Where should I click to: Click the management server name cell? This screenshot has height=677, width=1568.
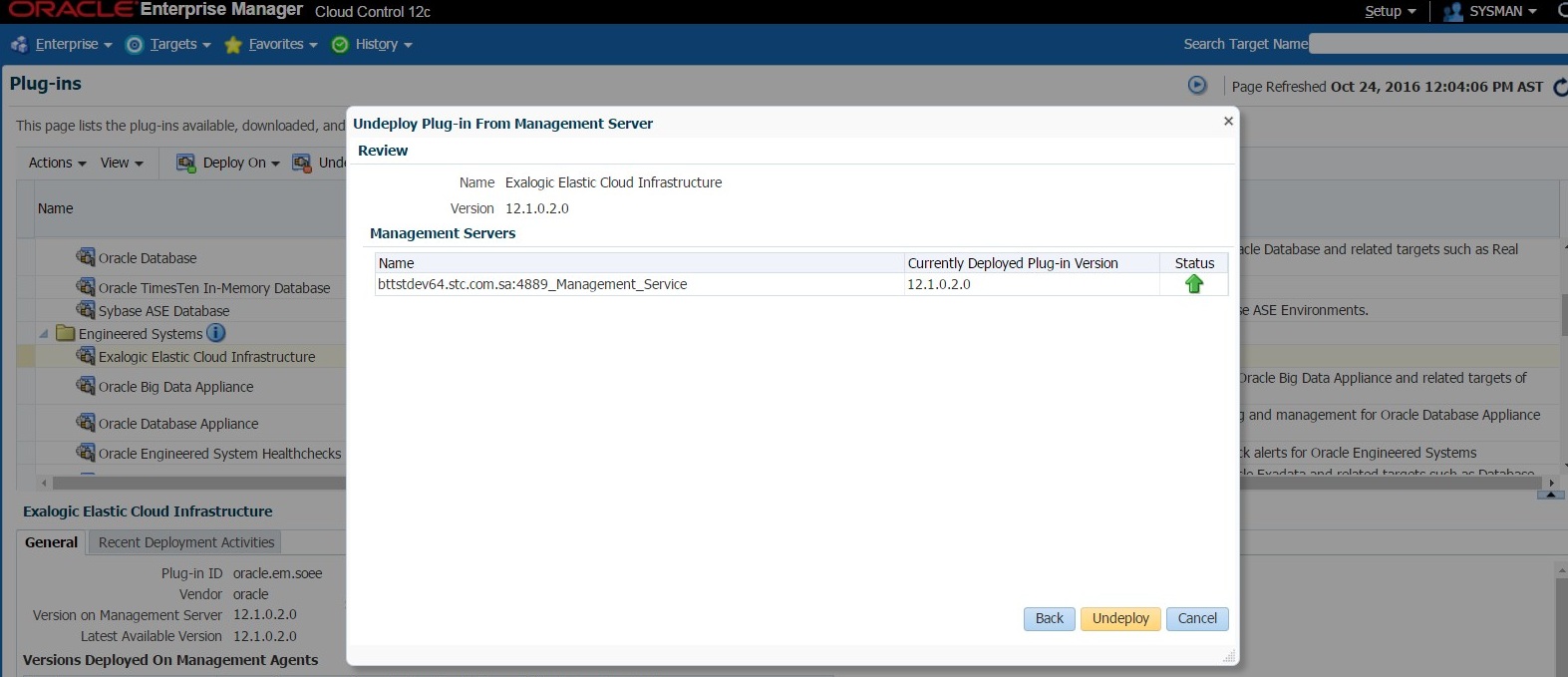tap(639, 284)
